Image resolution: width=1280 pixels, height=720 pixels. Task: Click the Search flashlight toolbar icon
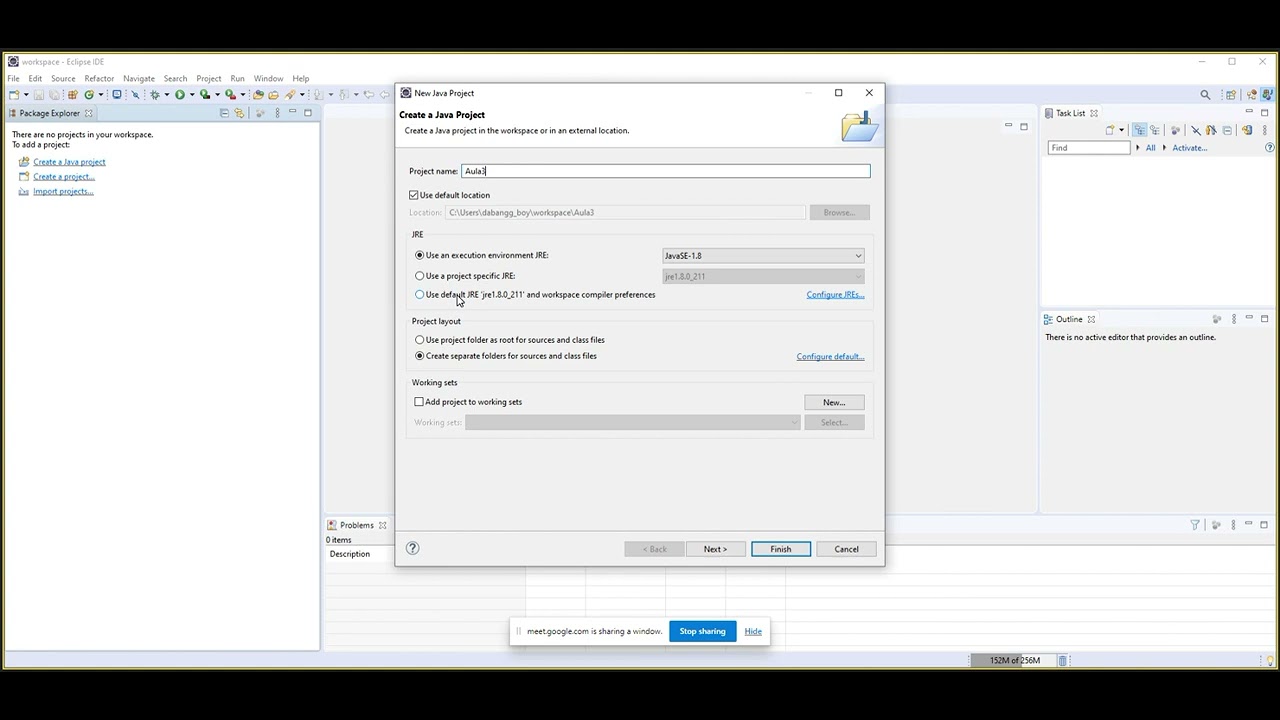(289, 95)
